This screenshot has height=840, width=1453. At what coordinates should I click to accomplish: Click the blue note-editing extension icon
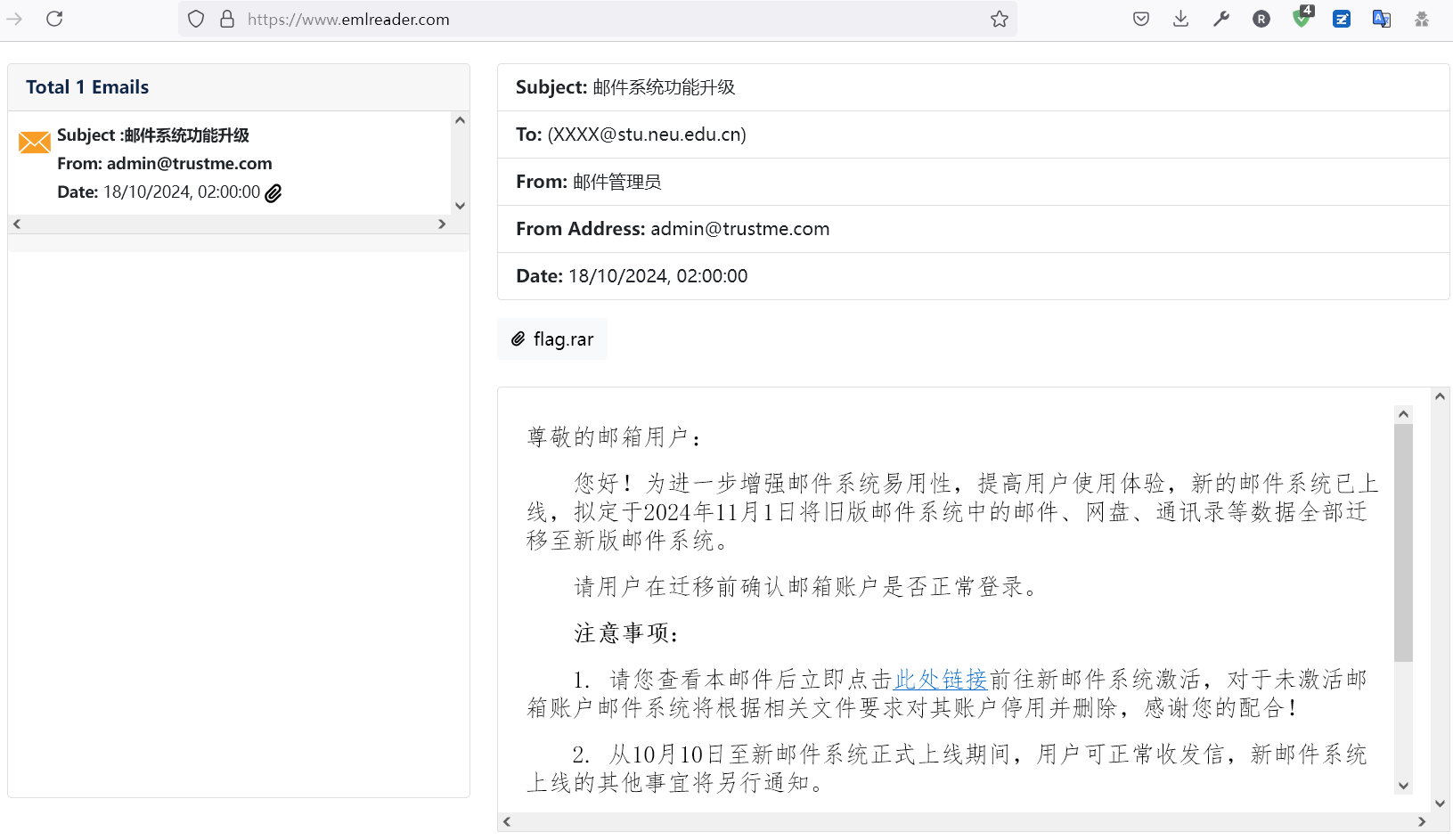click(x=1342, y=19)
